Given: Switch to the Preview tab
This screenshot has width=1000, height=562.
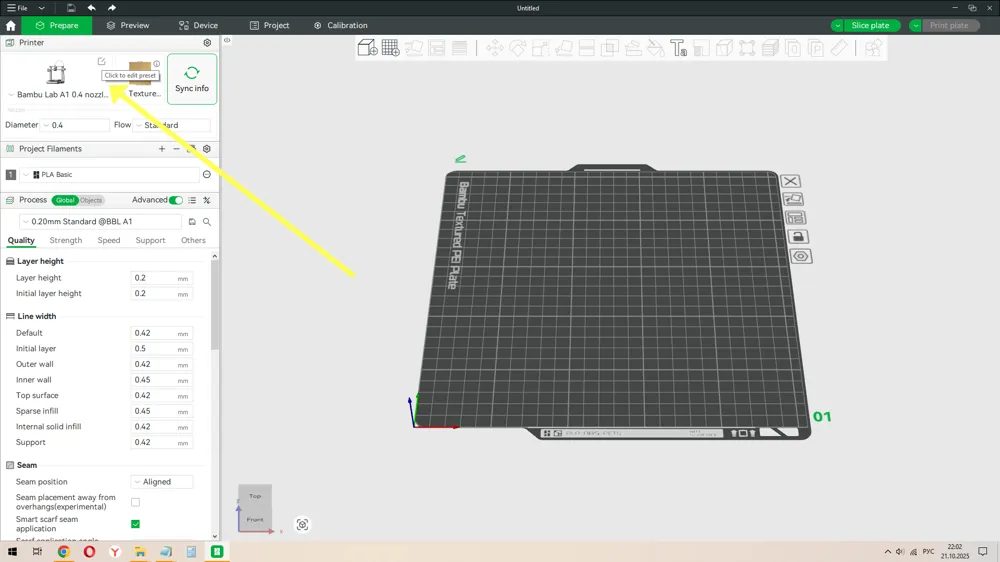Looking at the screenshot, I should [128, 26].
